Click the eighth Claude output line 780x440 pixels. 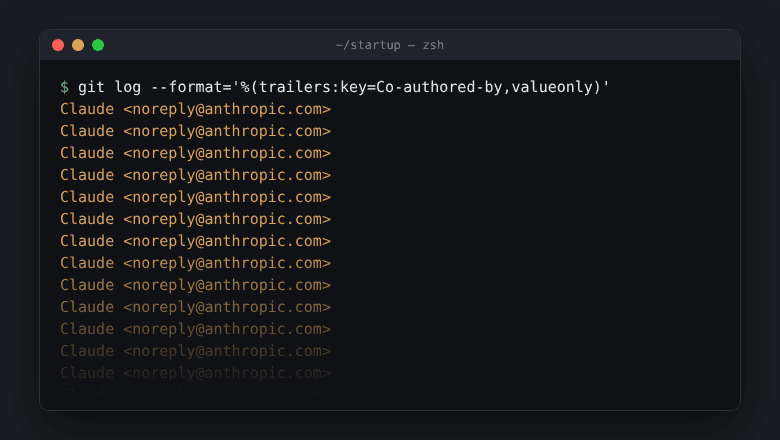click(195, 263)
